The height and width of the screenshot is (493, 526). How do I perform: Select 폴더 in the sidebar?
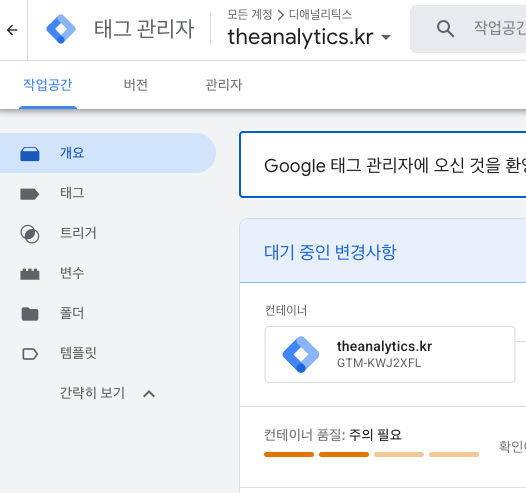107,313
